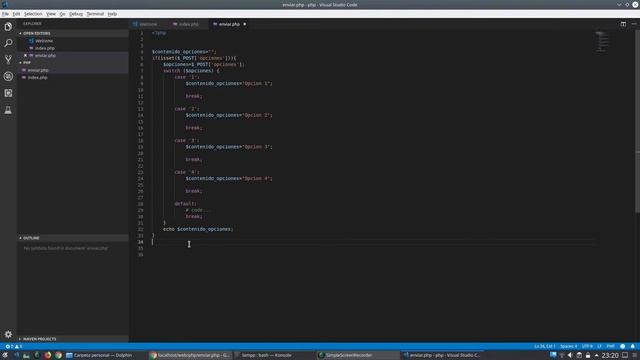Open the Edit menu
The width and height of the screenshot is (640, 360).
[16, 14]
